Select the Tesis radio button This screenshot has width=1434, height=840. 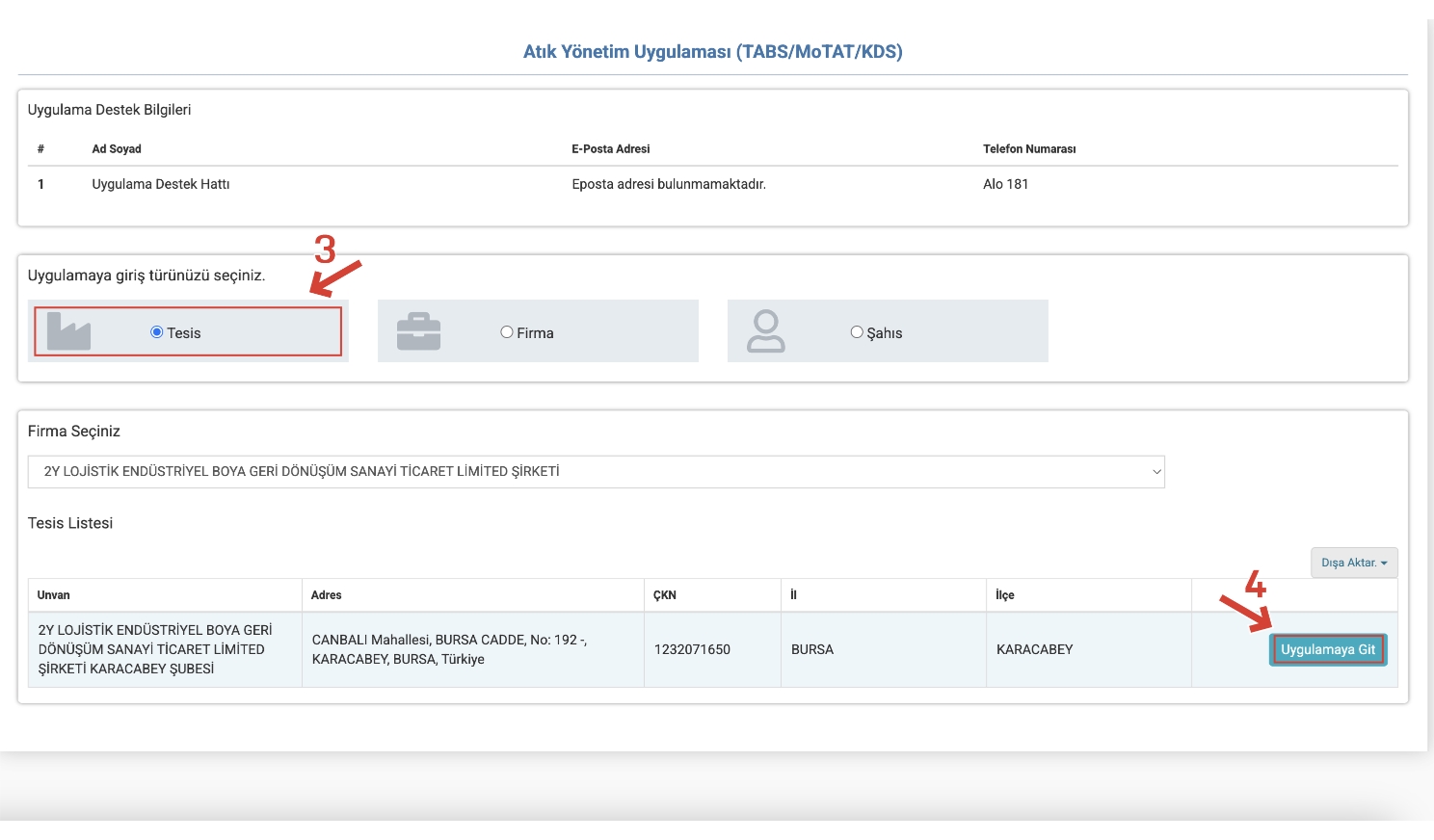pyautogui.click(x=157, y=332)
